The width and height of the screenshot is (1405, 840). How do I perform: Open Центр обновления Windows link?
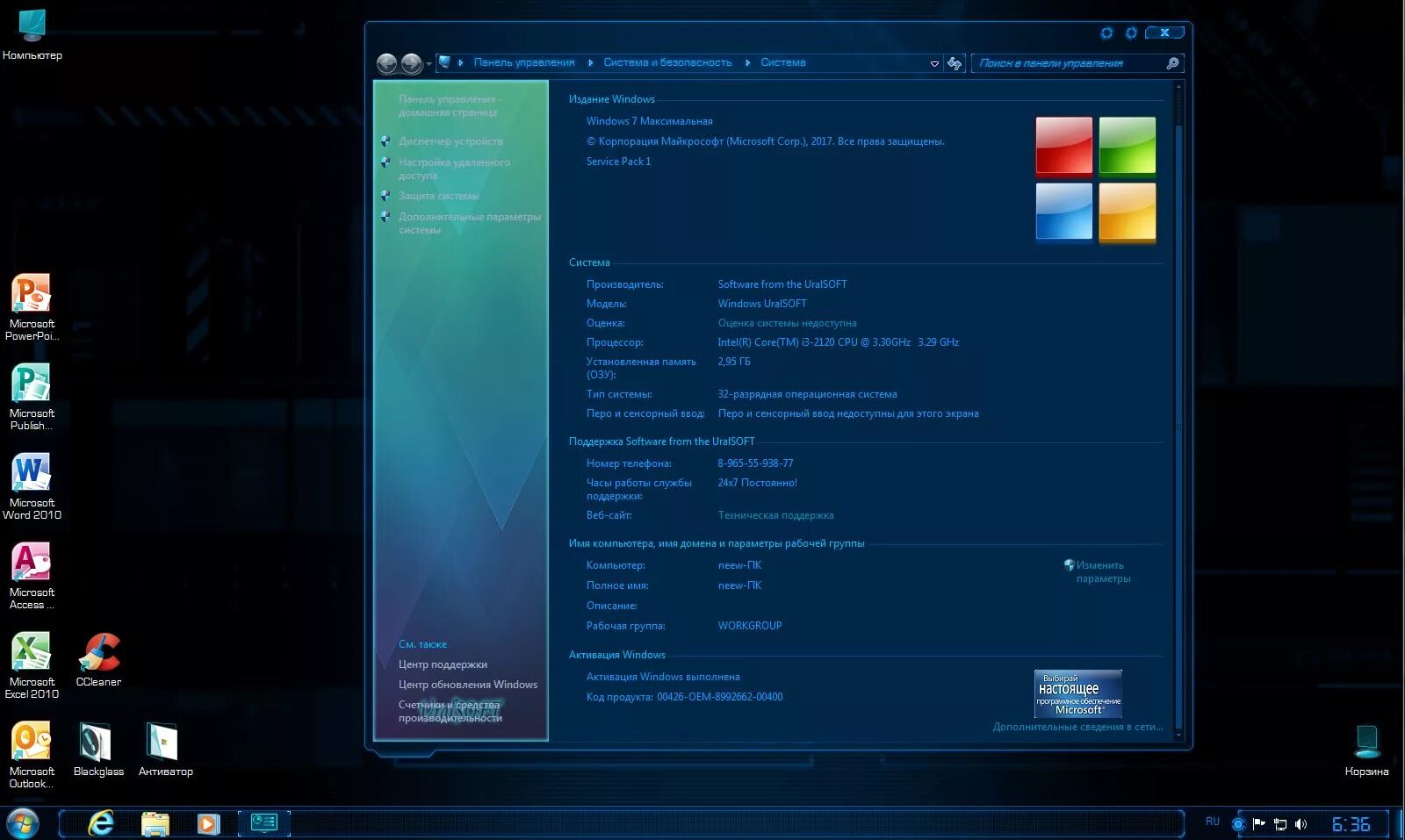(x=468, y=685)
